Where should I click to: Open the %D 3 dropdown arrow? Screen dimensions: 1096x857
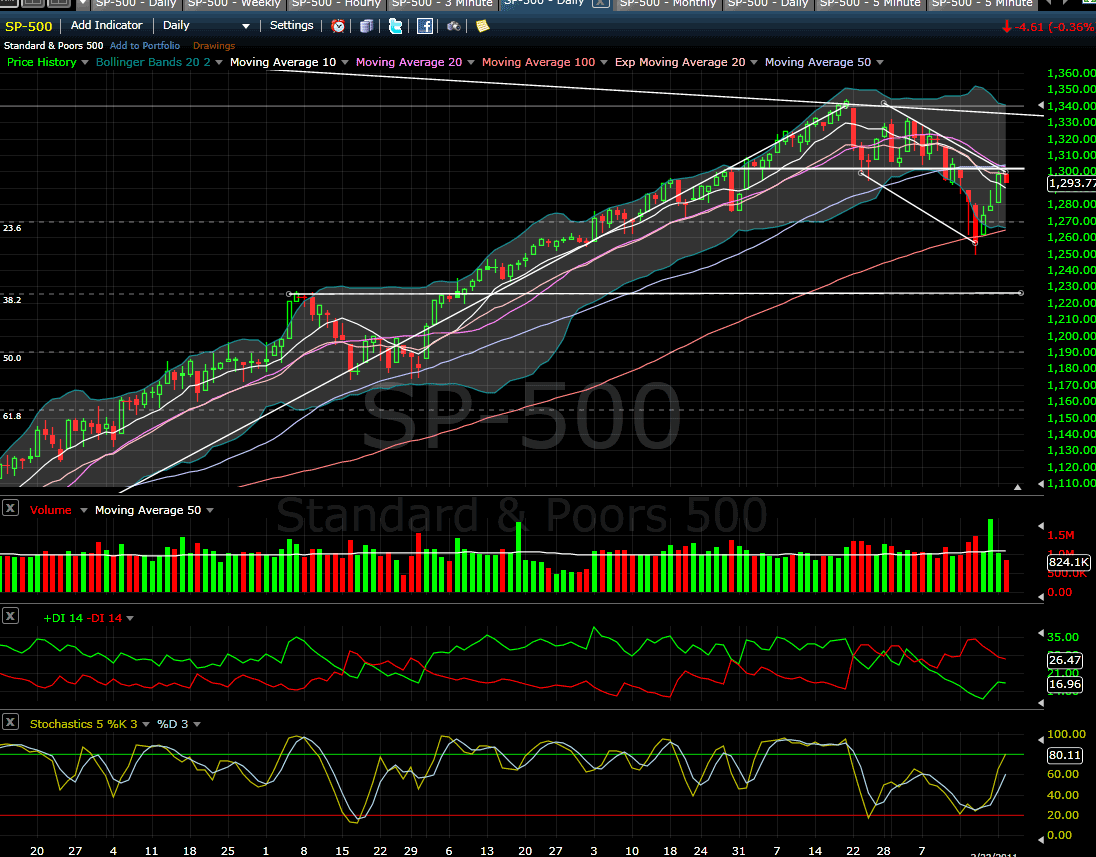(197, 724)
